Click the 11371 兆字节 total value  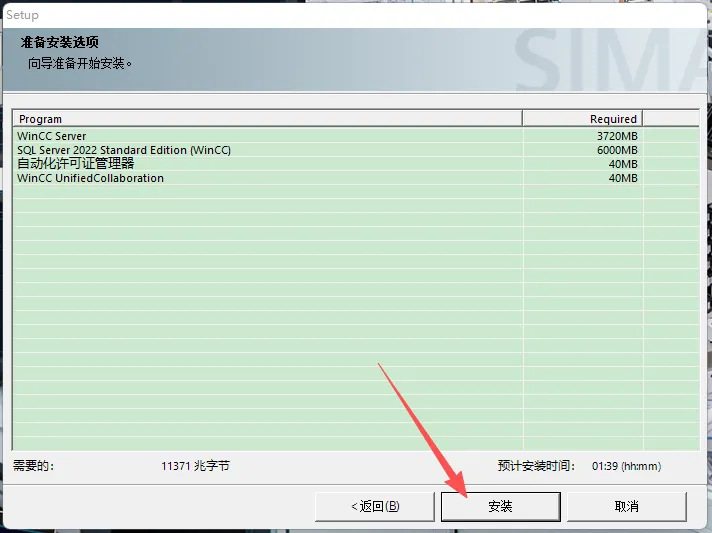coord(195,466)
